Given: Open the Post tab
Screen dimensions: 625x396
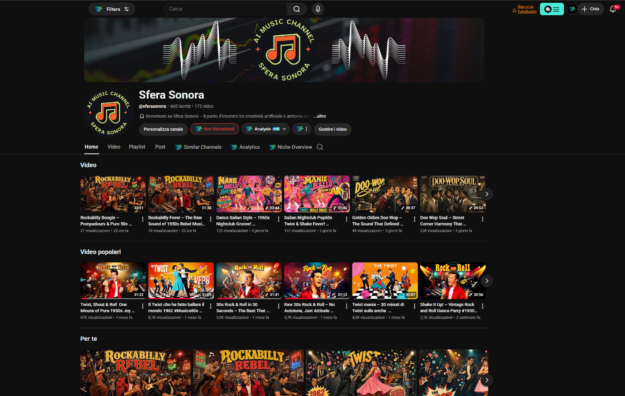Looking at the screenshot, I should click(160, 147).
